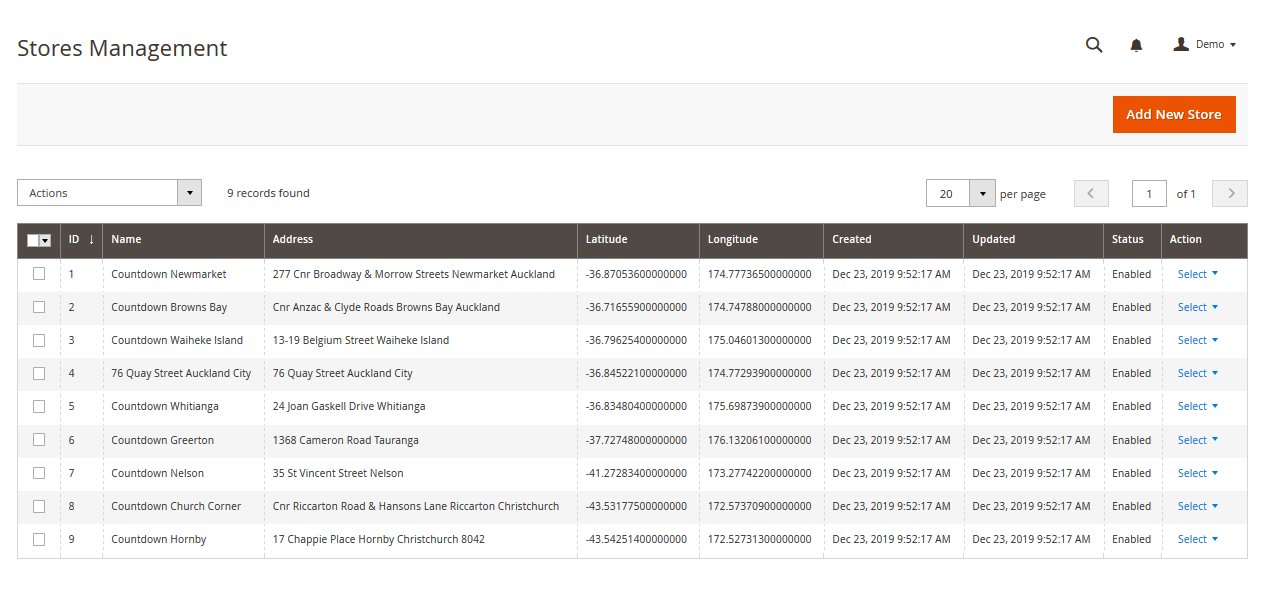Select the checkbox for Countdown Nelson row

click(39, 473)
